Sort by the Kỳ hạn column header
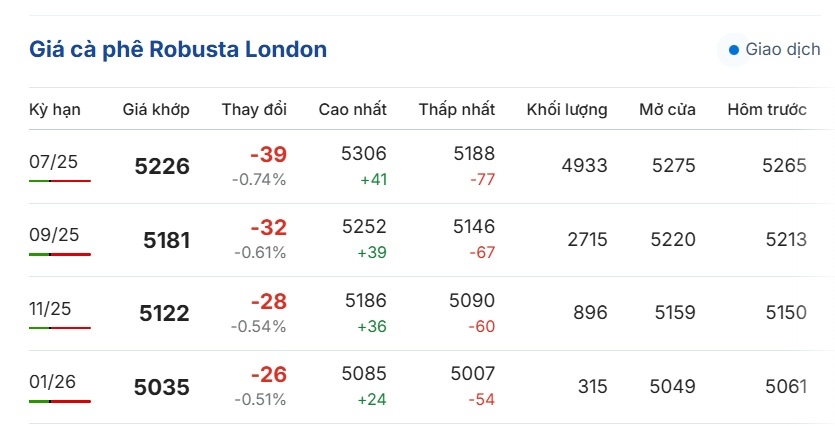The height and width of the screenshot is (426, 835). [55, 110]
